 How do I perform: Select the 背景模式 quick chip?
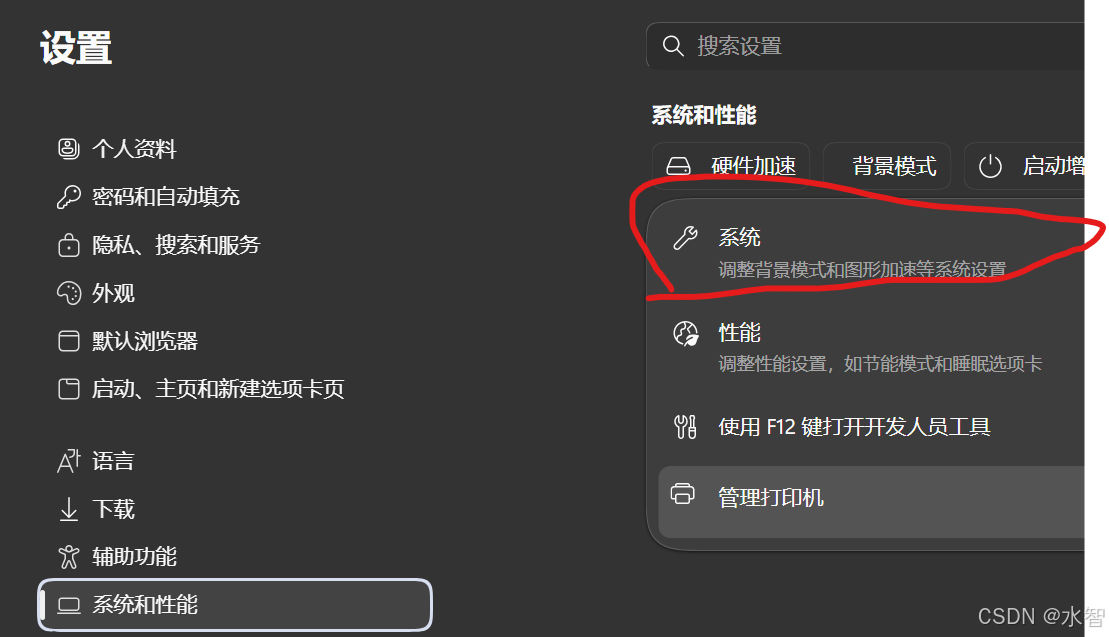887,166
